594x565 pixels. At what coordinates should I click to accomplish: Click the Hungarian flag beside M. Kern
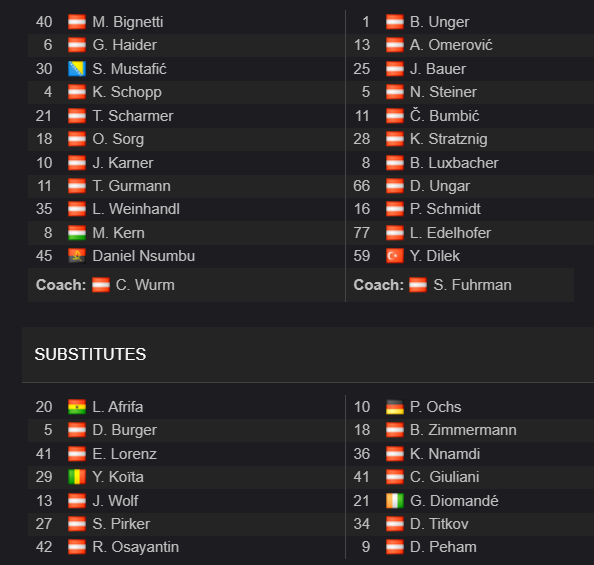click(77, 233)
